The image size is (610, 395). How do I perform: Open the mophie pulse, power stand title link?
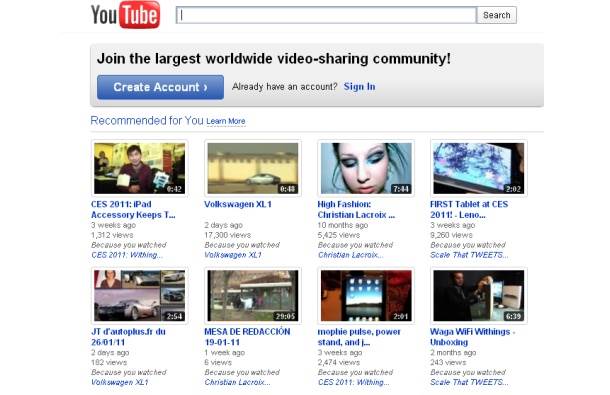[359, 337]
